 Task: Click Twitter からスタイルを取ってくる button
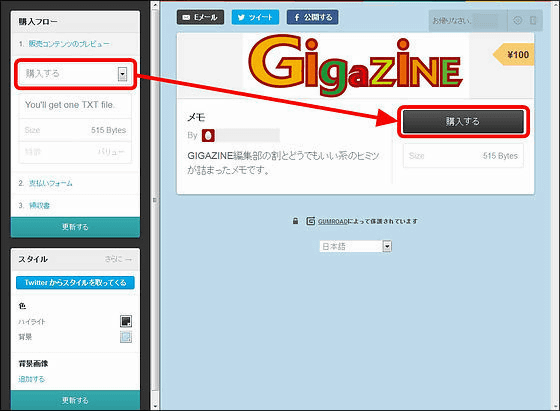pos(75,282)
